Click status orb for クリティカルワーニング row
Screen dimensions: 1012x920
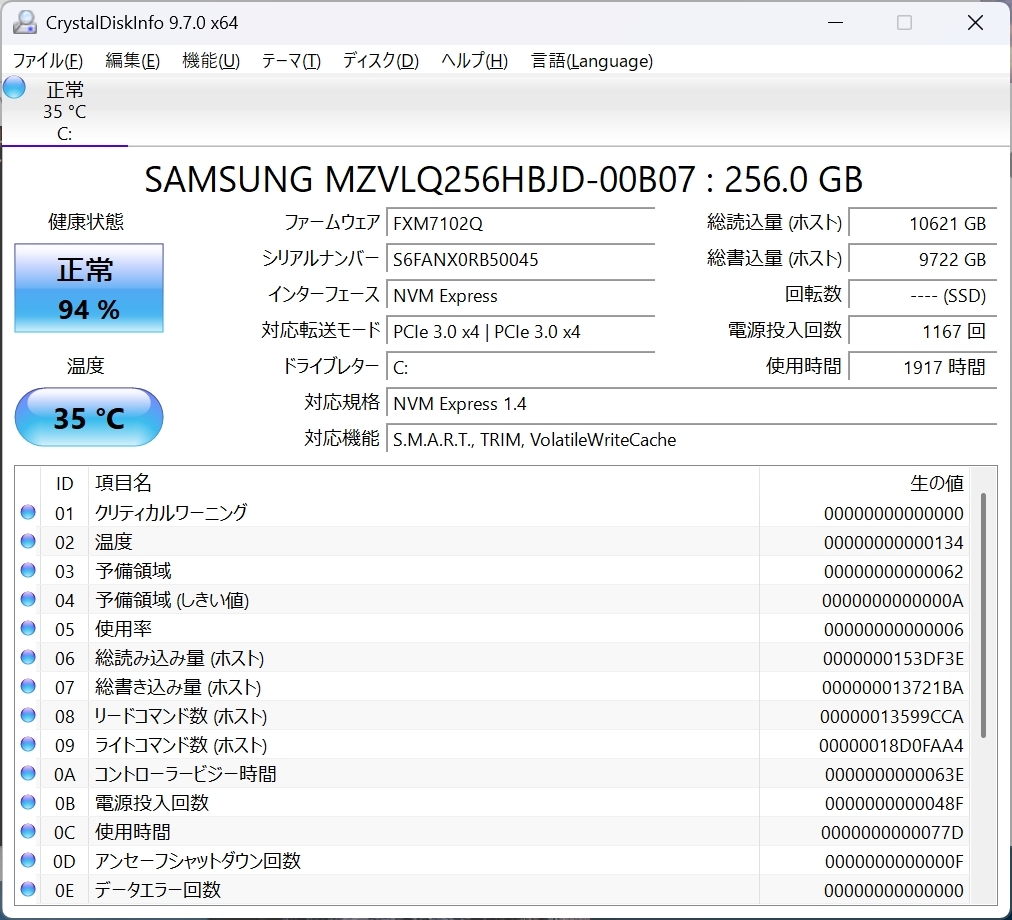tap(28, 513)
